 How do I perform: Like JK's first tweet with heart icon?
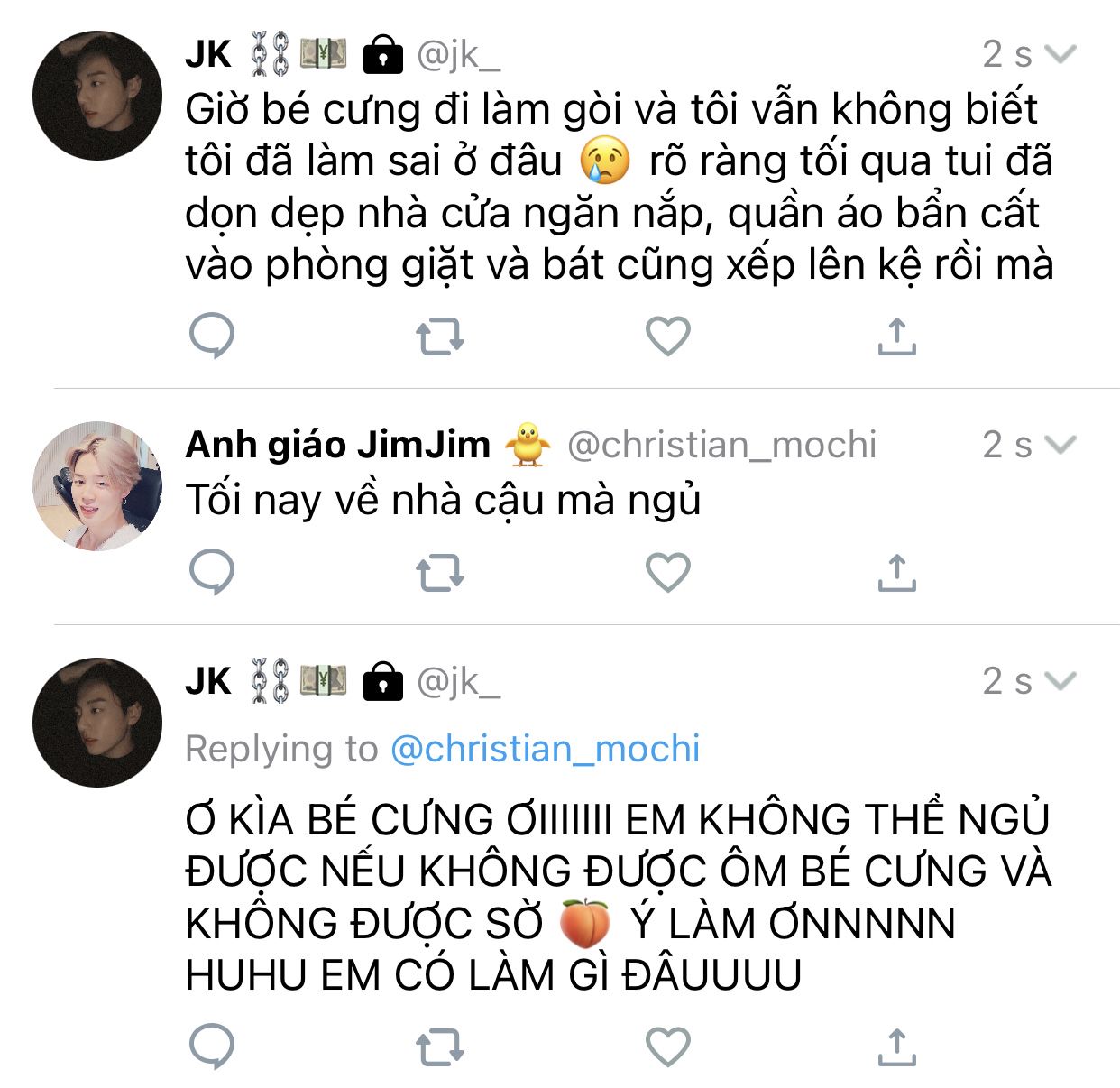click(x=668, y=337)
